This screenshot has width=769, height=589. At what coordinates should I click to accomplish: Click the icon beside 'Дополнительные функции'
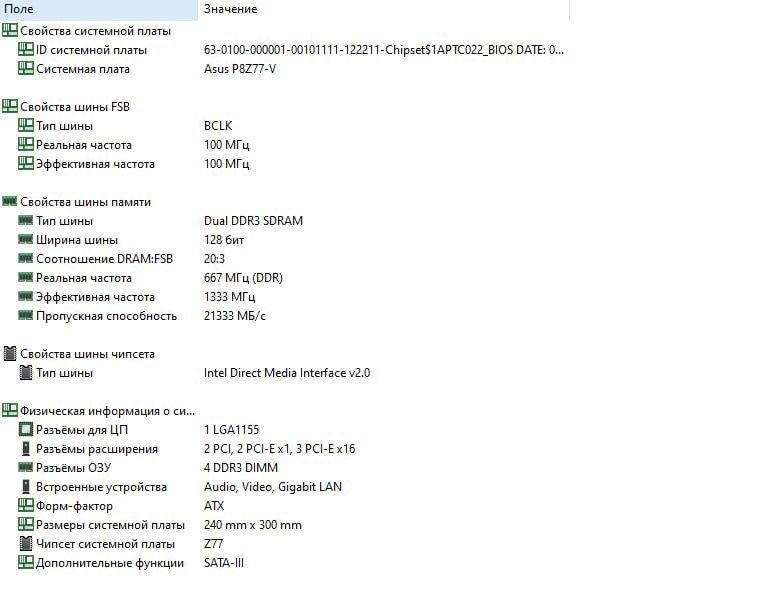pyautogui.click(x=26, y=563)
